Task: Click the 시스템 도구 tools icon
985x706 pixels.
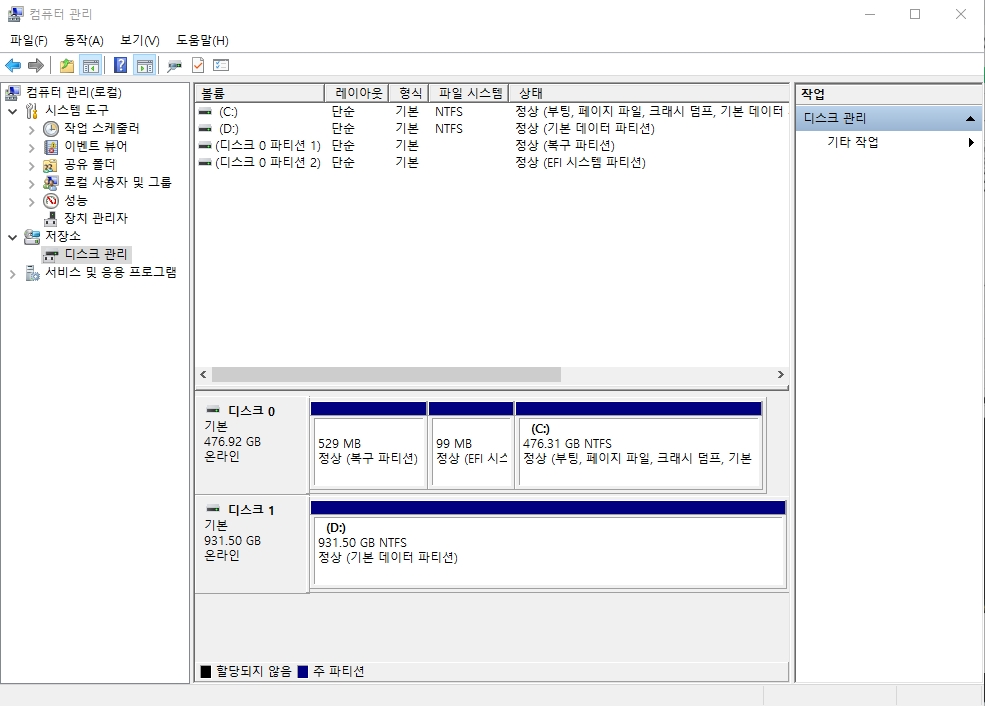Action: point(32,111)
